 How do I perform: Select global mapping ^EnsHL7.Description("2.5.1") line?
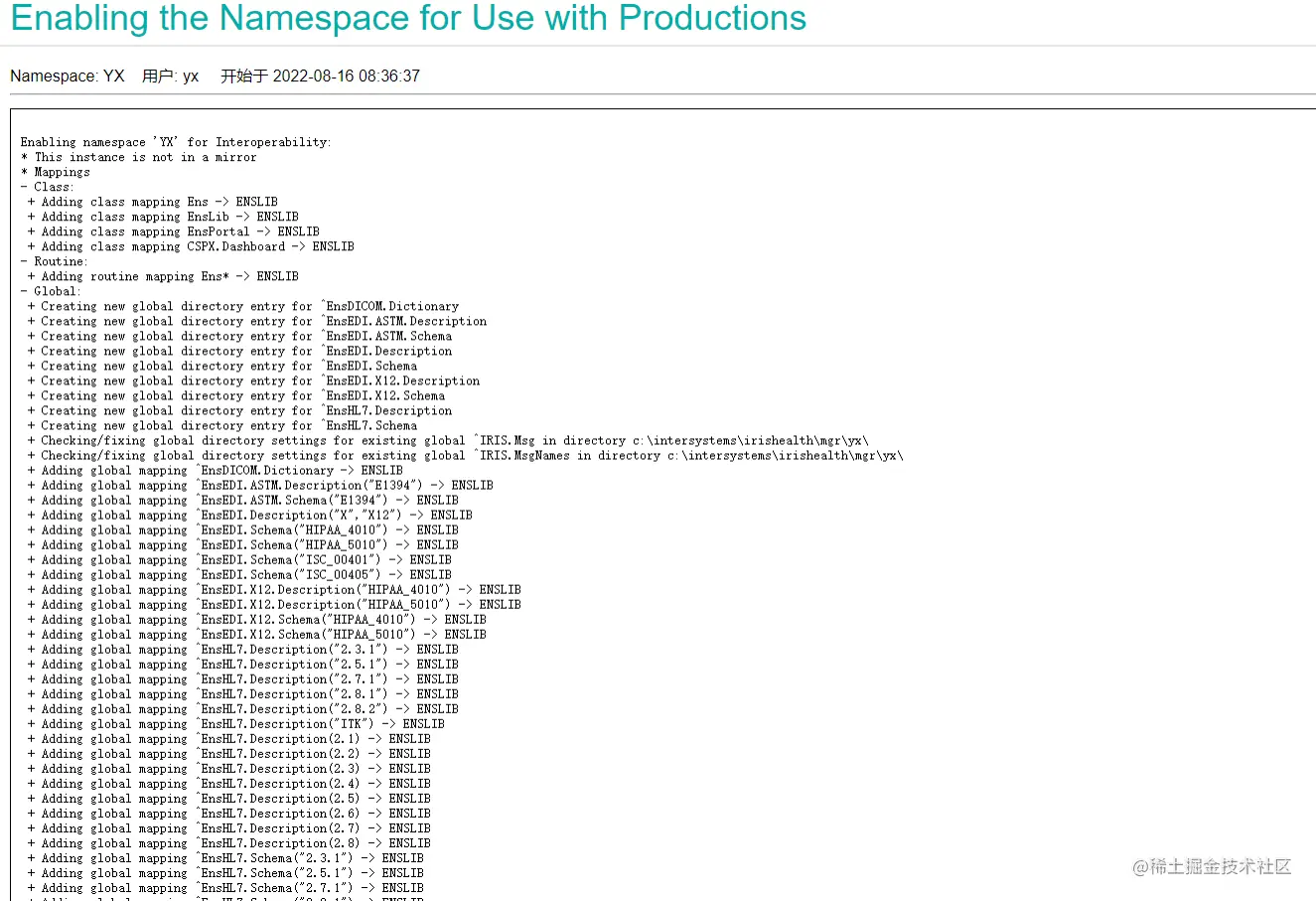click(243, 664)
